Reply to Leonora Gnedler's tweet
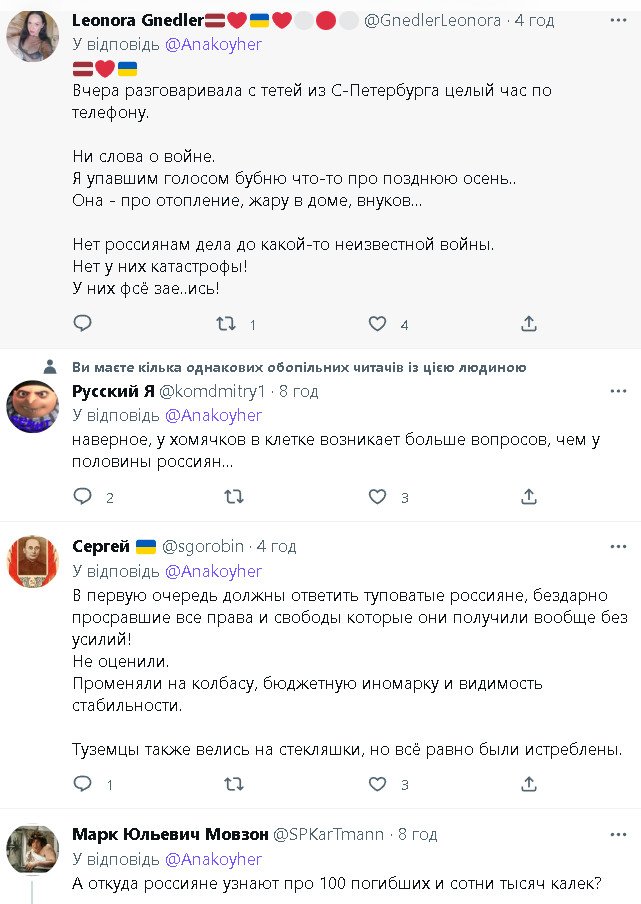Screen dimensions: 641x904 click(83, 323)
